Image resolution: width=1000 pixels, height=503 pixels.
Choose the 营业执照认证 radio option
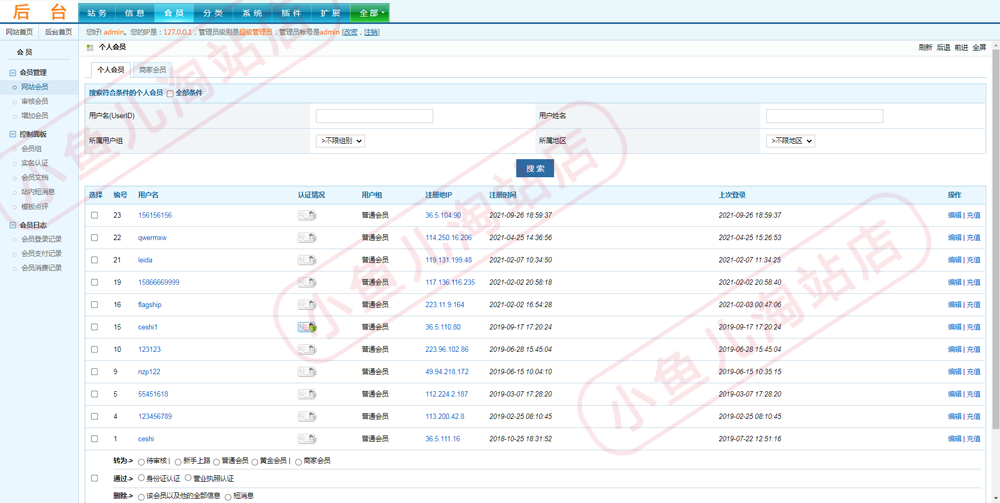tap(189, 477)
